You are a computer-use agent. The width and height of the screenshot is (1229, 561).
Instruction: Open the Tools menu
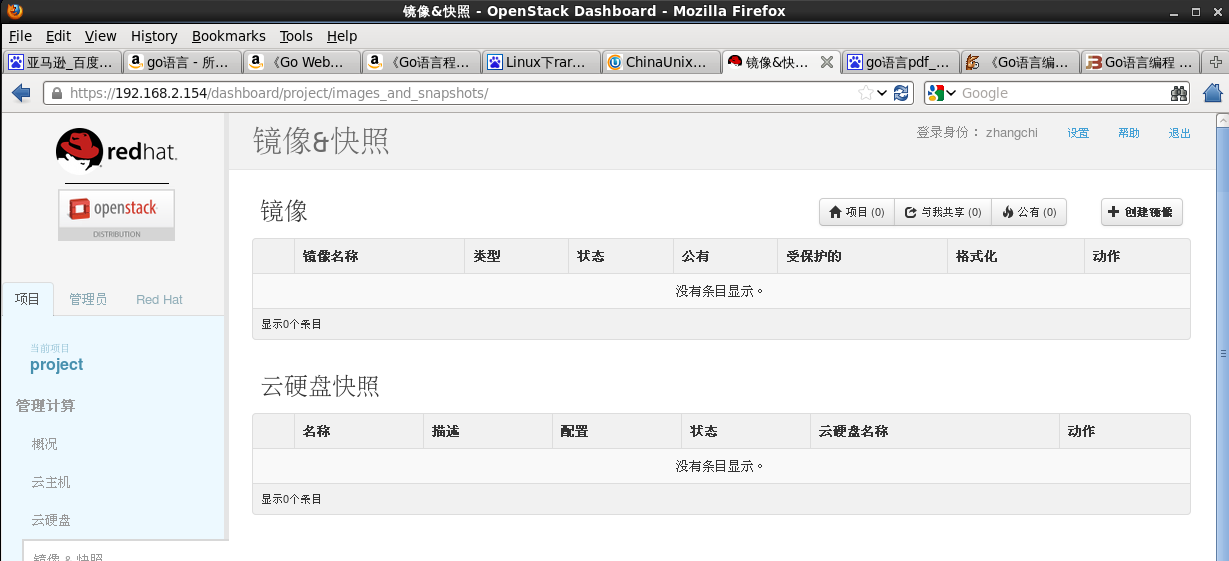(x=296, y=36)
